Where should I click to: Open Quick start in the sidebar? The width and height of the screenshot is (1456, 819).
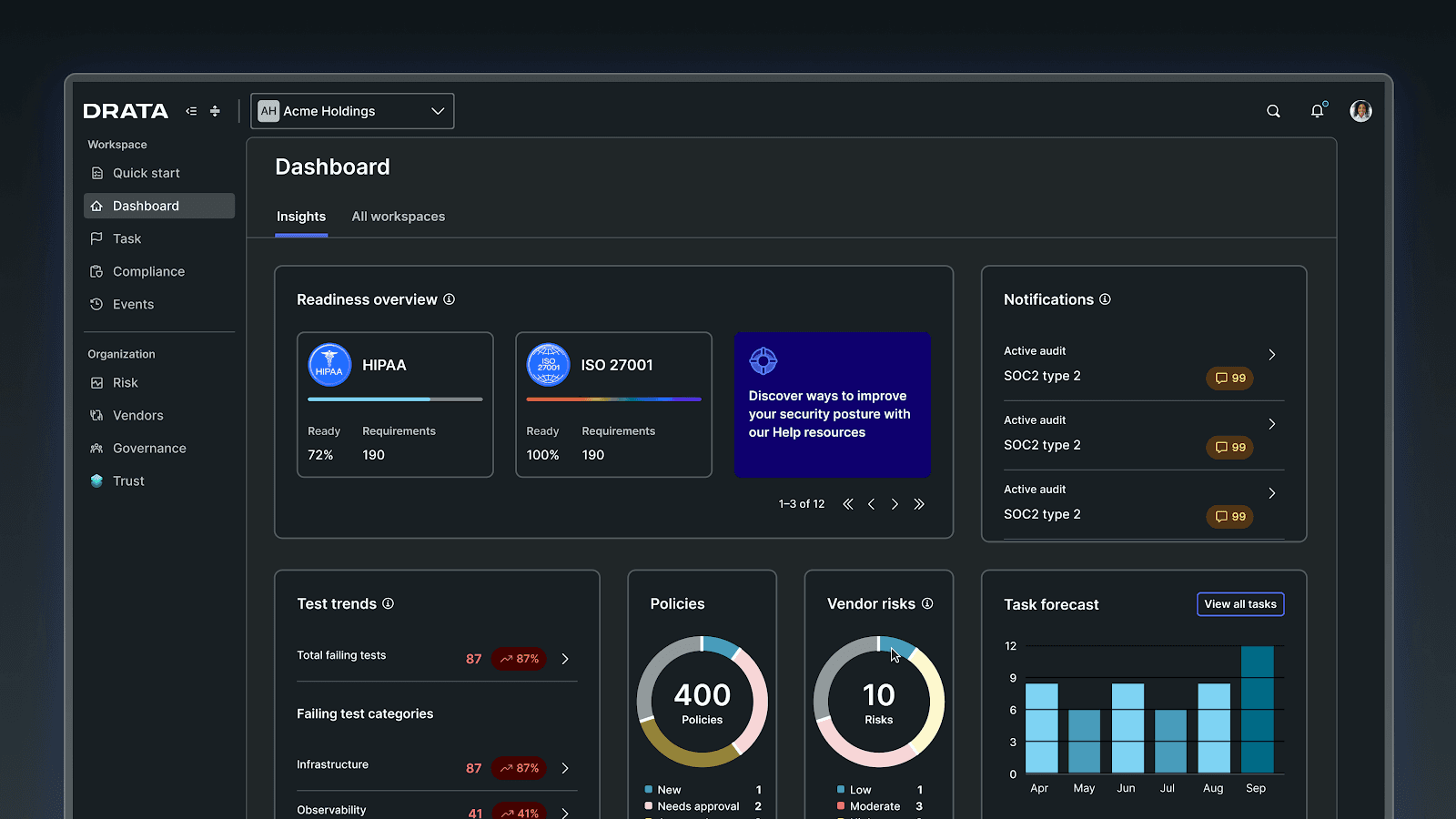(x=159, y=173)
